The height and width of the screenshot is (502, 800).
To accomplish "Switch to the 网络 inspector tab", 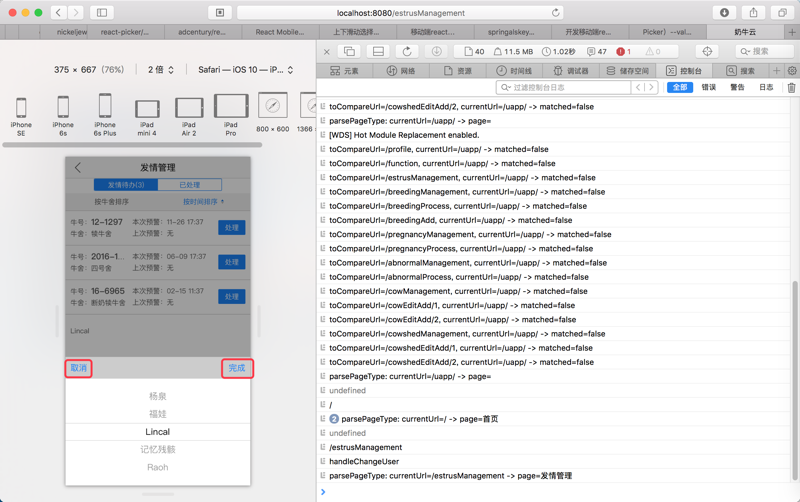I will tap(401, 71).
